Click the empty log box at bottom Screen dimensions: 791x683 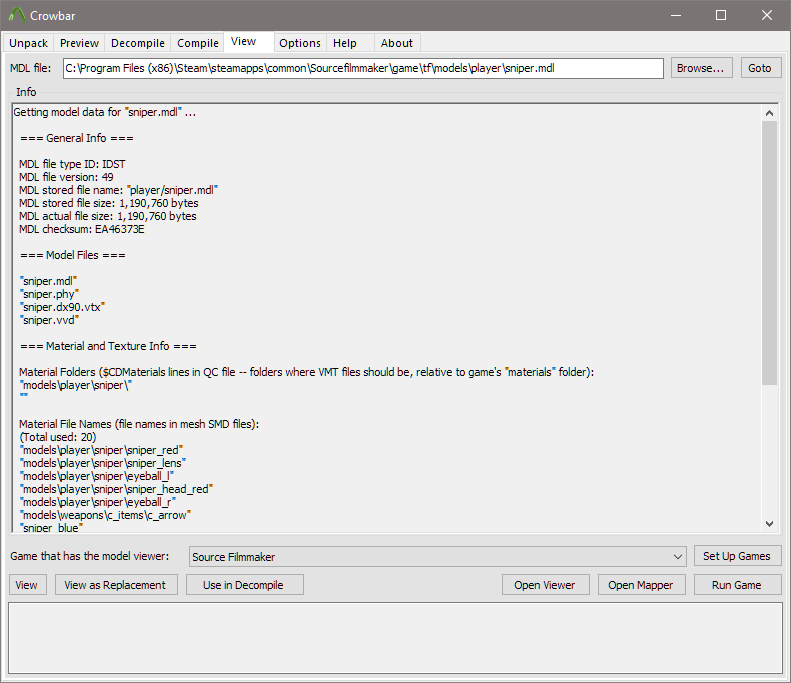pos(395,638)
